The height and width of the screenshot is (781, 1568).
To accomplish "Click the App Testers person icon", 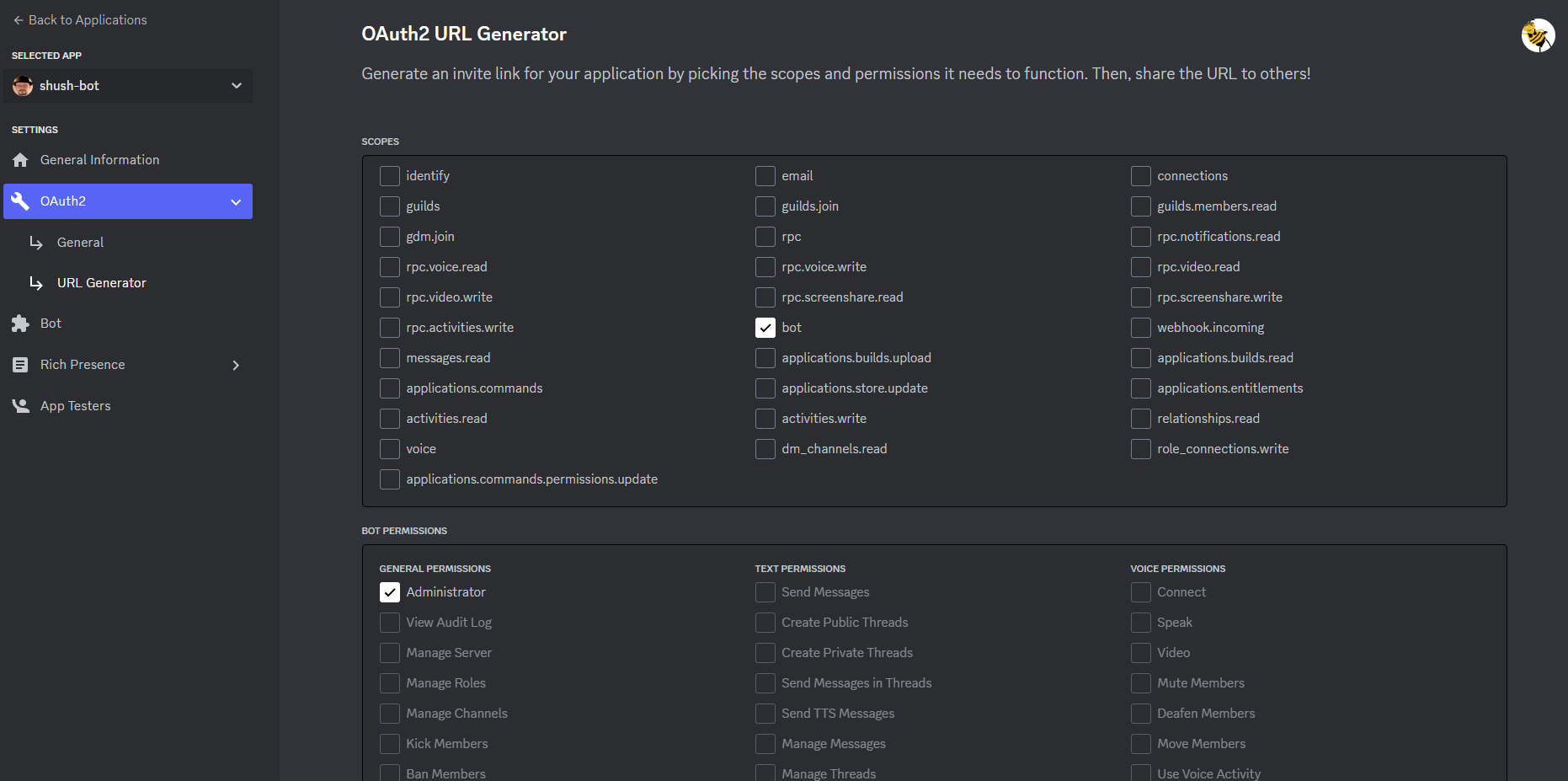I will click(20, 406).
